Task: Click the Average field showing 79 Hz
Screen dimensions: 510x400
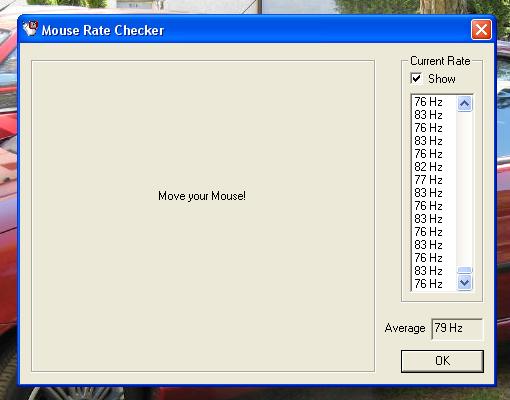Action: [x=457, y=329]
